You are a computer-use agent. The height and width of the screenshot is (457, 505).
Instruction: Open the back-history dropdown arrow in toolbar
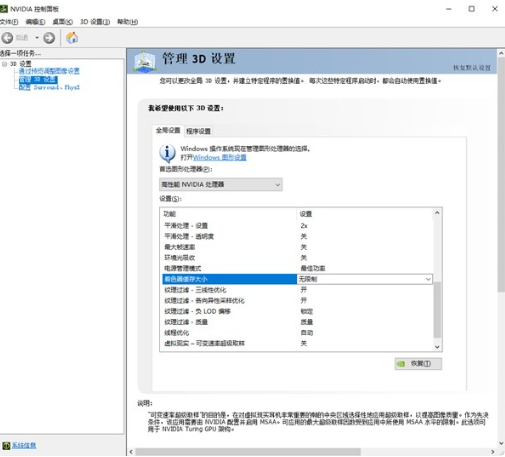pos(37,38)
